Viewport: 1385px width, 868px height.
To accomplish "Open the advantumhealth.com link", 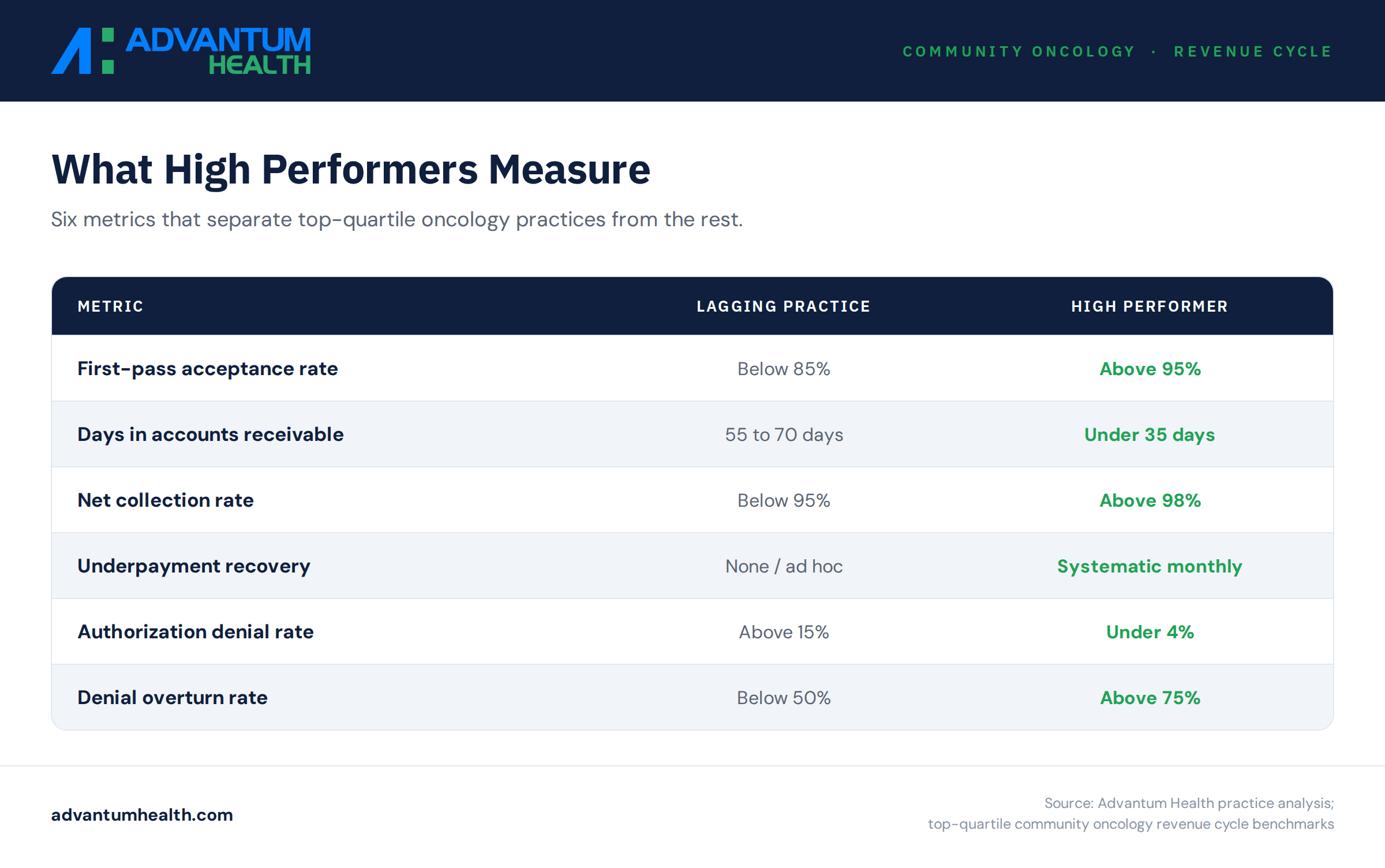I will (x=142, y=814).
